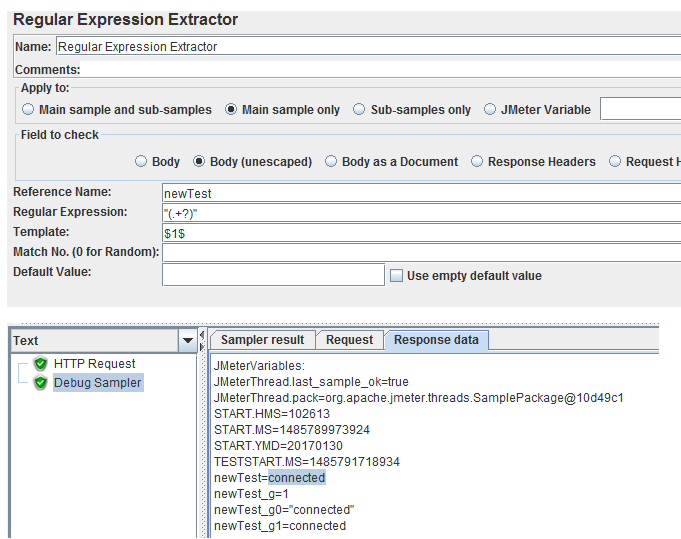Select the 'Main sample and sub-samples' radio button
Viewport: 681px width, 539px height.
[28, 110]
